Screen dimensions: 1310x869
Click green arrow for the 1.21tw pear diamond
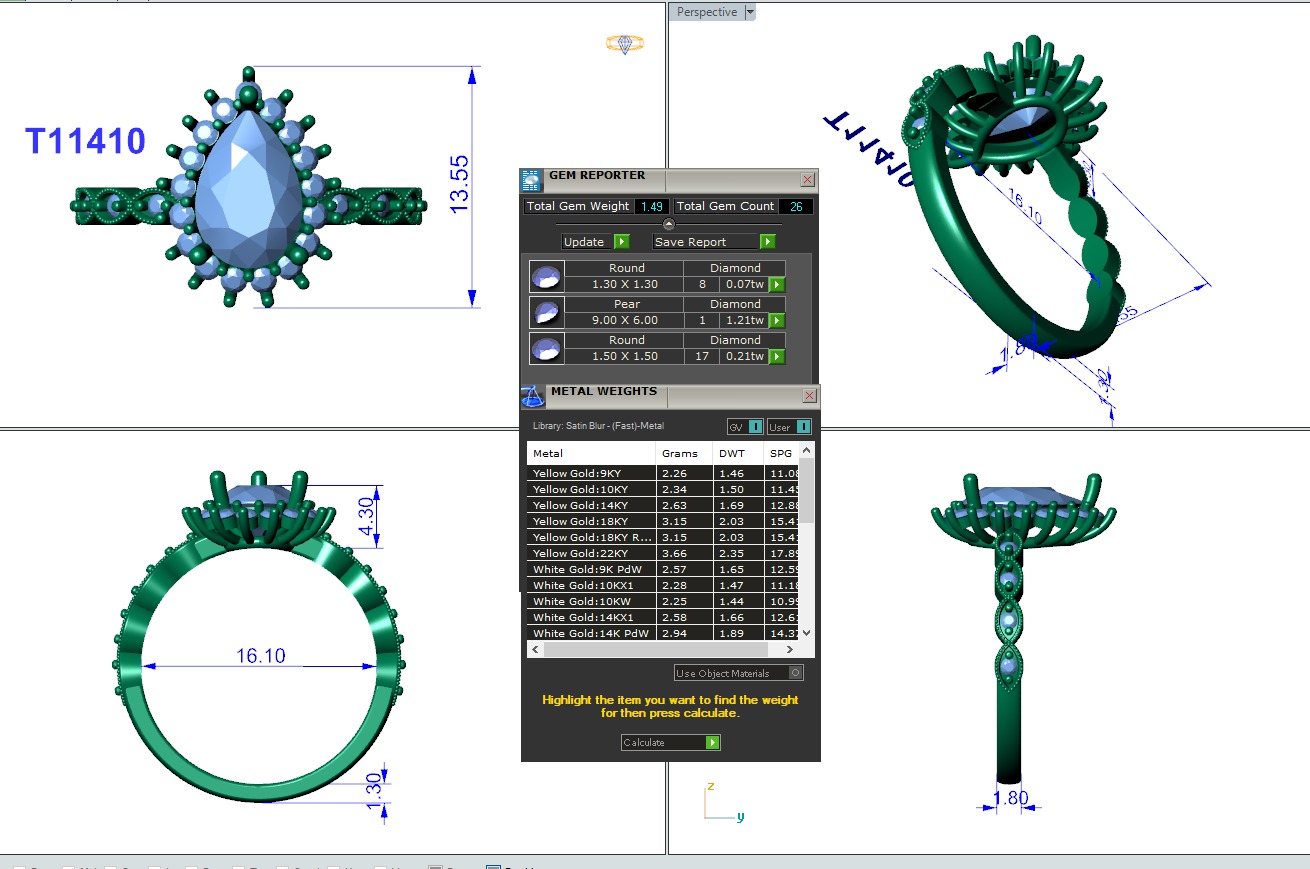[777, 321]
